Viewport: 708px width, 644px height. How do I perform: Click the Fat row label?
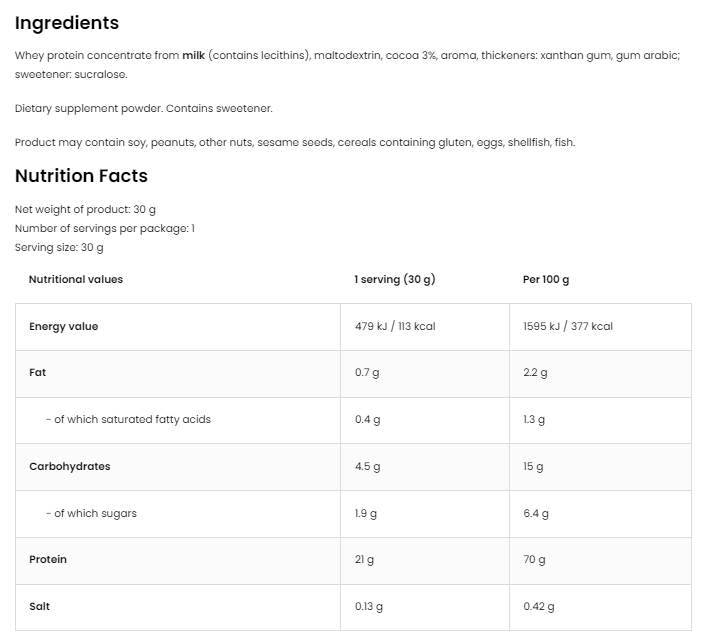tap(38, 373)
